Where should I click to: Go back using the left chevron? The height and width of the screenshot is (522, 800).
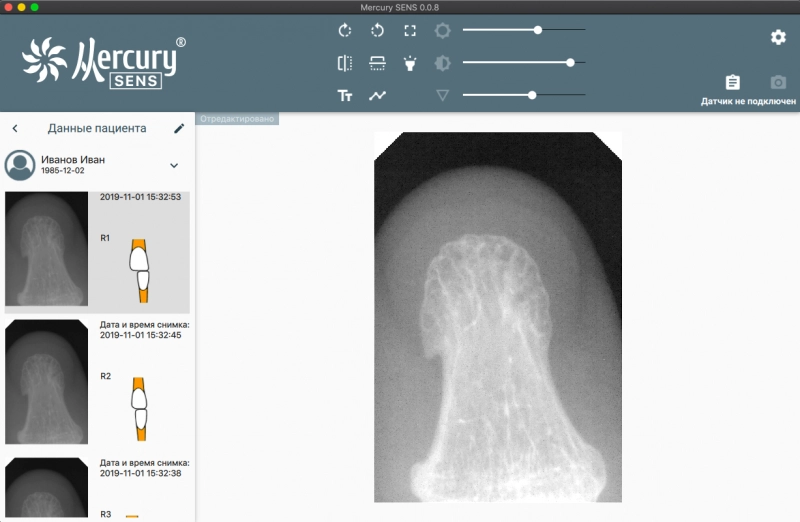pyautogui.click(x=15, y=128)
